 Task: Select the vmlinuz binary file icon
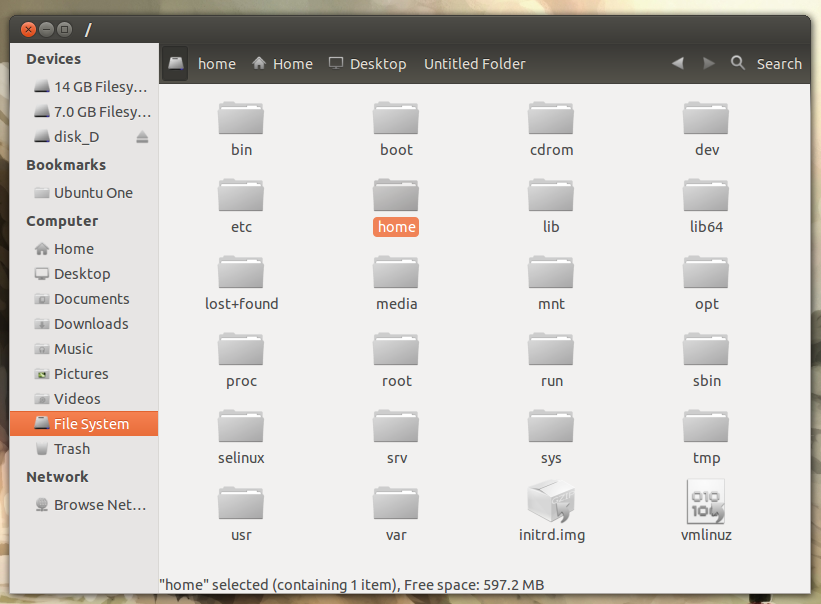point(706,502)
